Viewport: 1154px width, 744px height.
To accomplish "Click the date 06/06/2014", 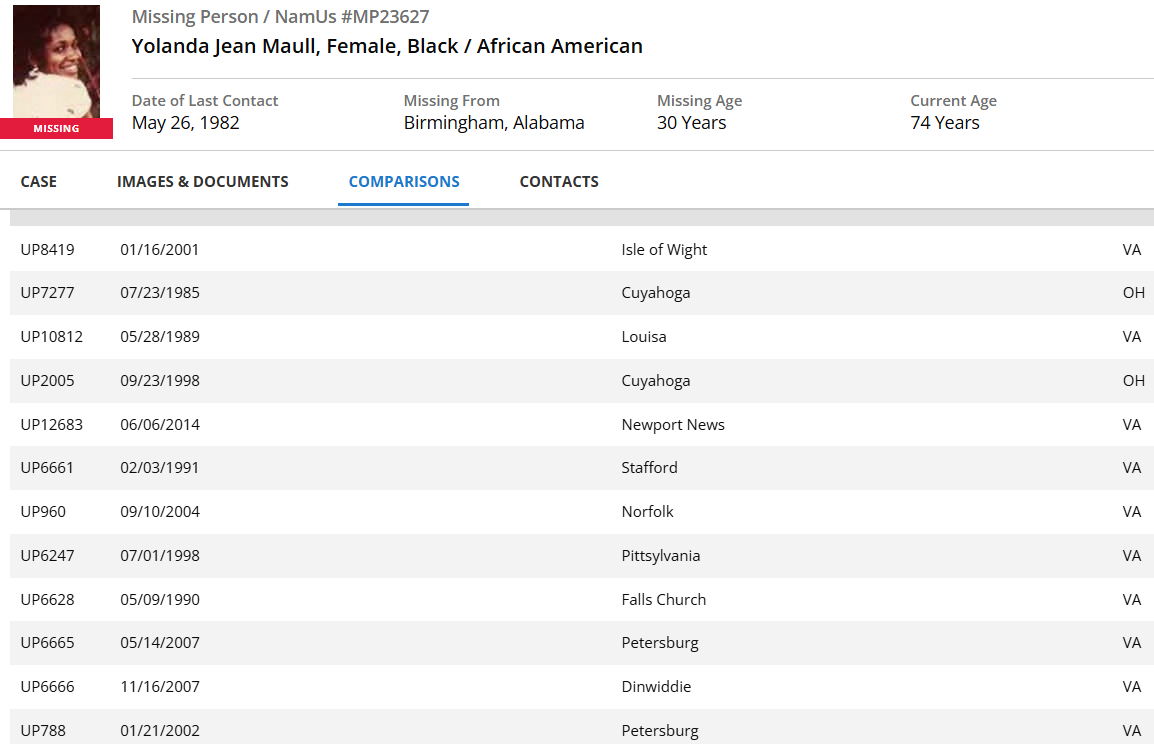I will point(160,425).
